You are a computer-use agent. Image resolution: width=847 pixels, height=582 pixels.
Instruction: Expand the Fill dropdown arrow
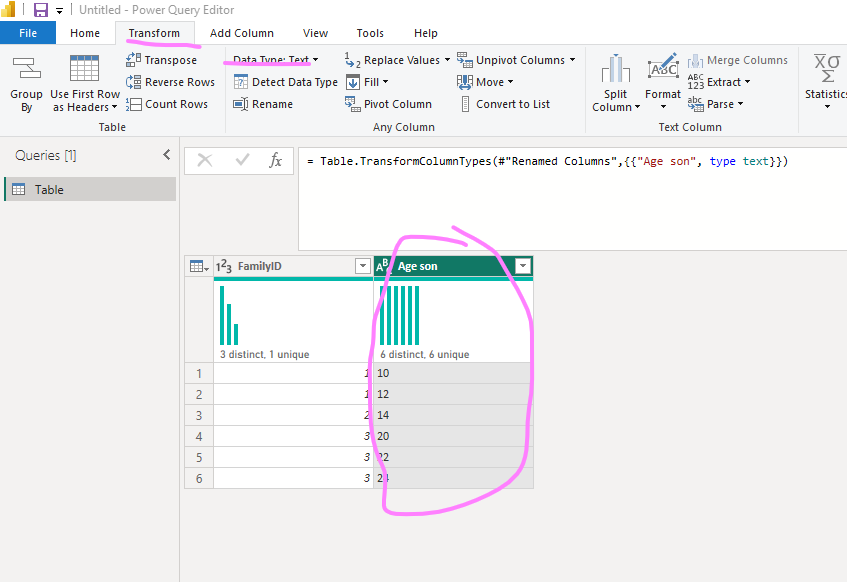coord(385,82)
